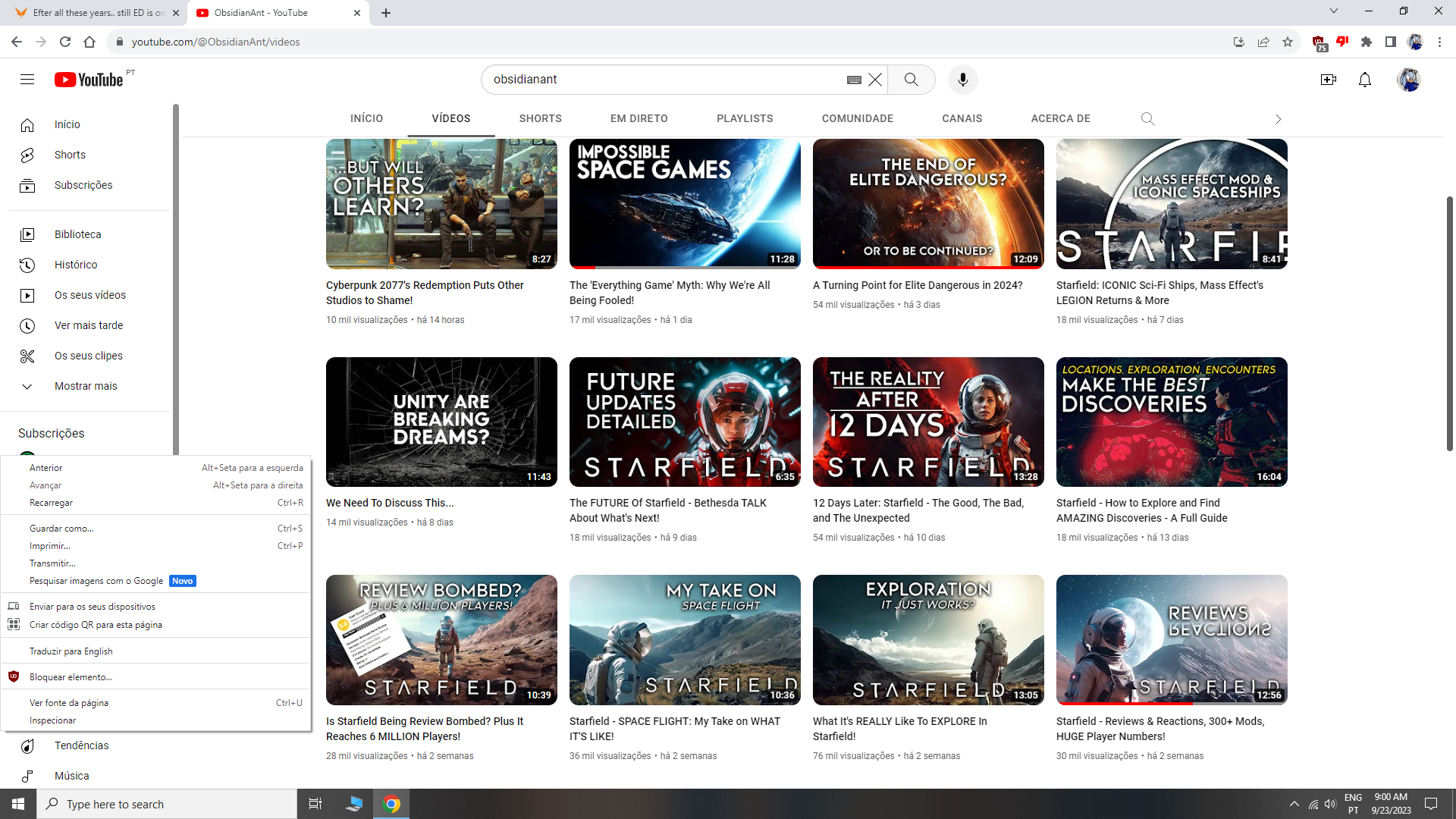Show hidden system tray icons

pos(1294,804)
